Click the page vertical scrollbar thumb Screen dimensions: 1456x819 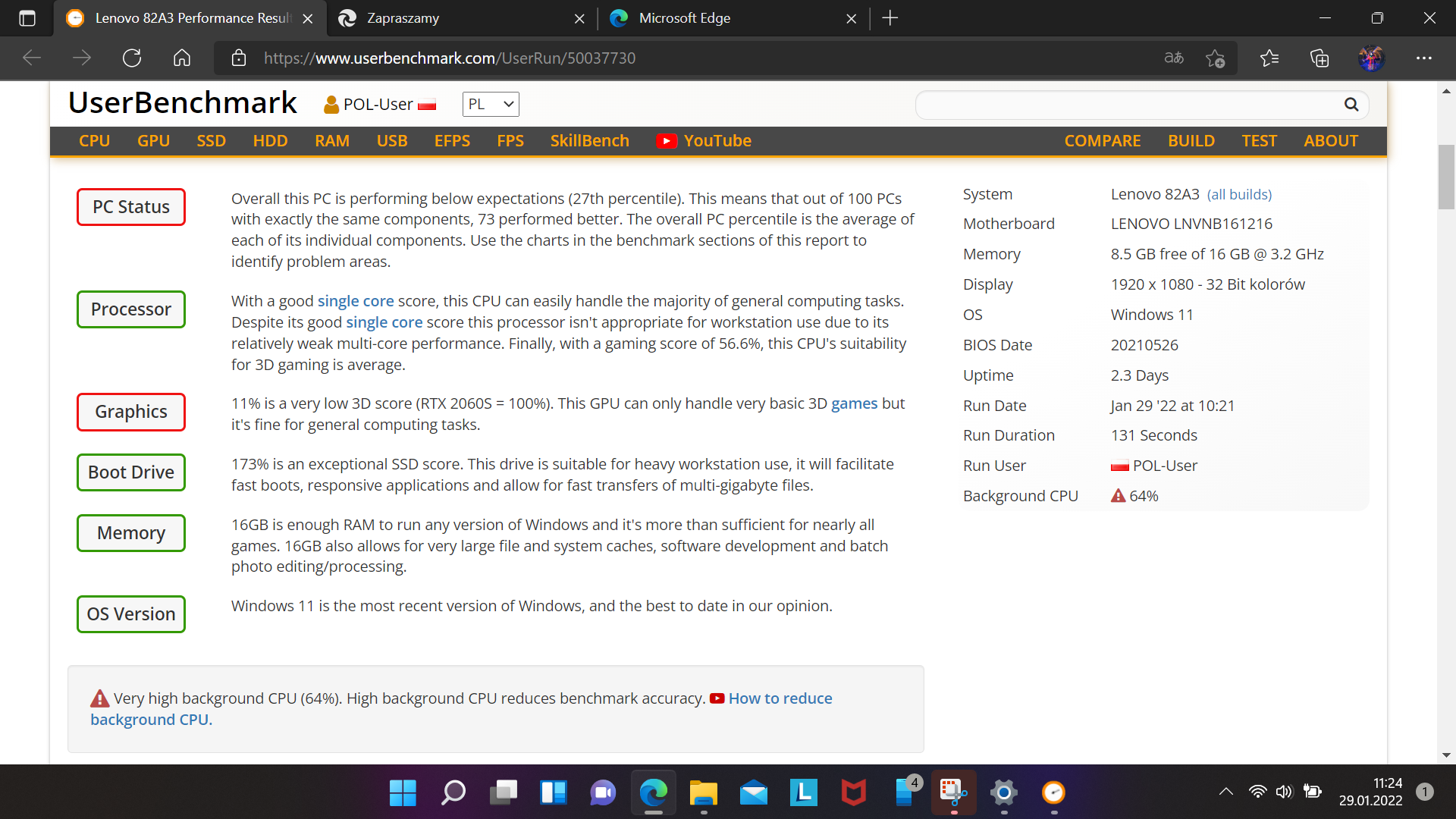(x=1446, y=177)
